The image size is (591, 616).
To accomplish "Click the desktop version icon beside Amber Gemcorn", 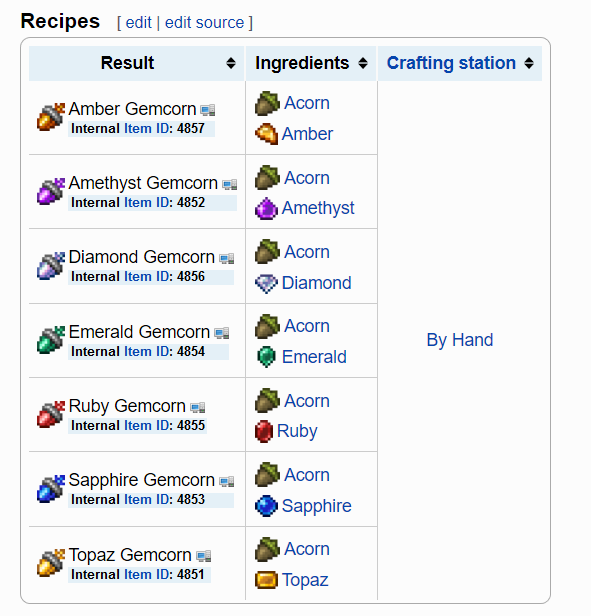I will click(x=207, y=110).
